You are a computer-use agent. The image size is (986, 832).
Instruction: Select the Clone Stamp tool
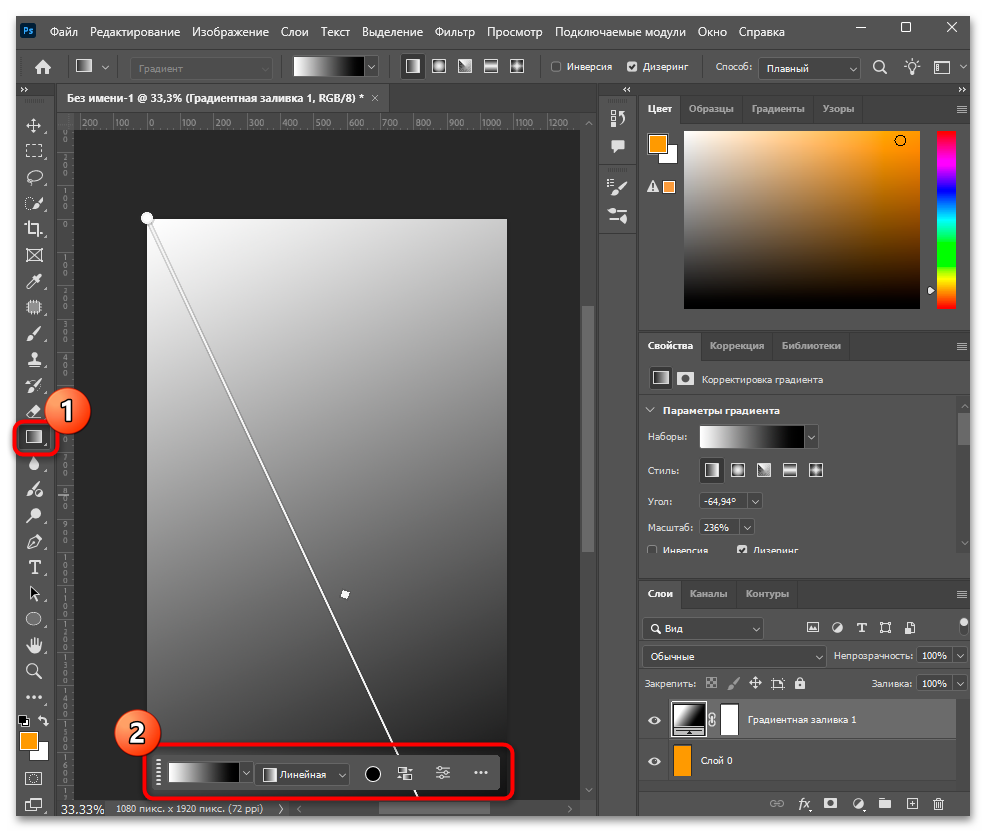(34, 359)
